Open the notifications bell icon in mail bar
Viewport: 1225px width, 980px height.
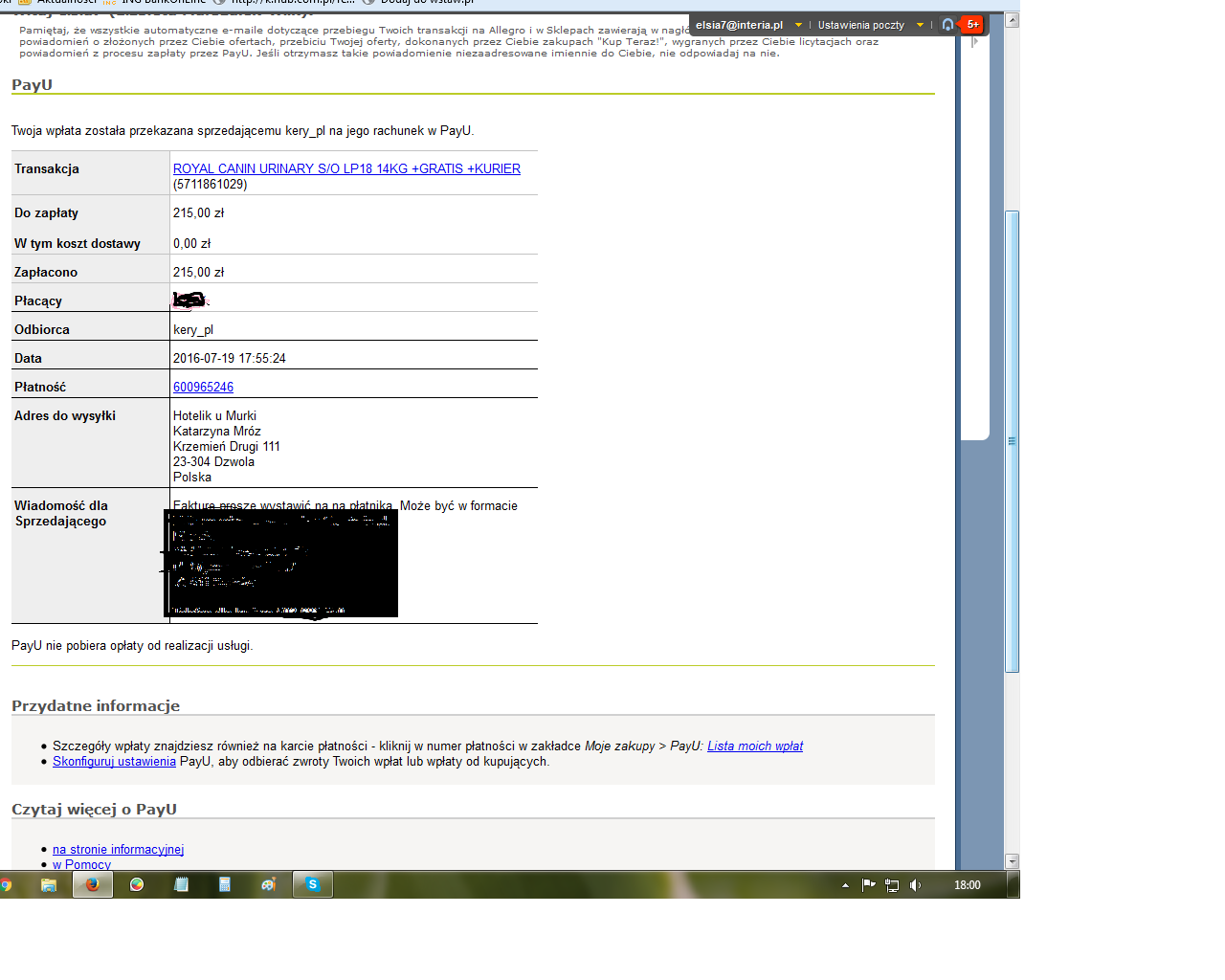947,25
